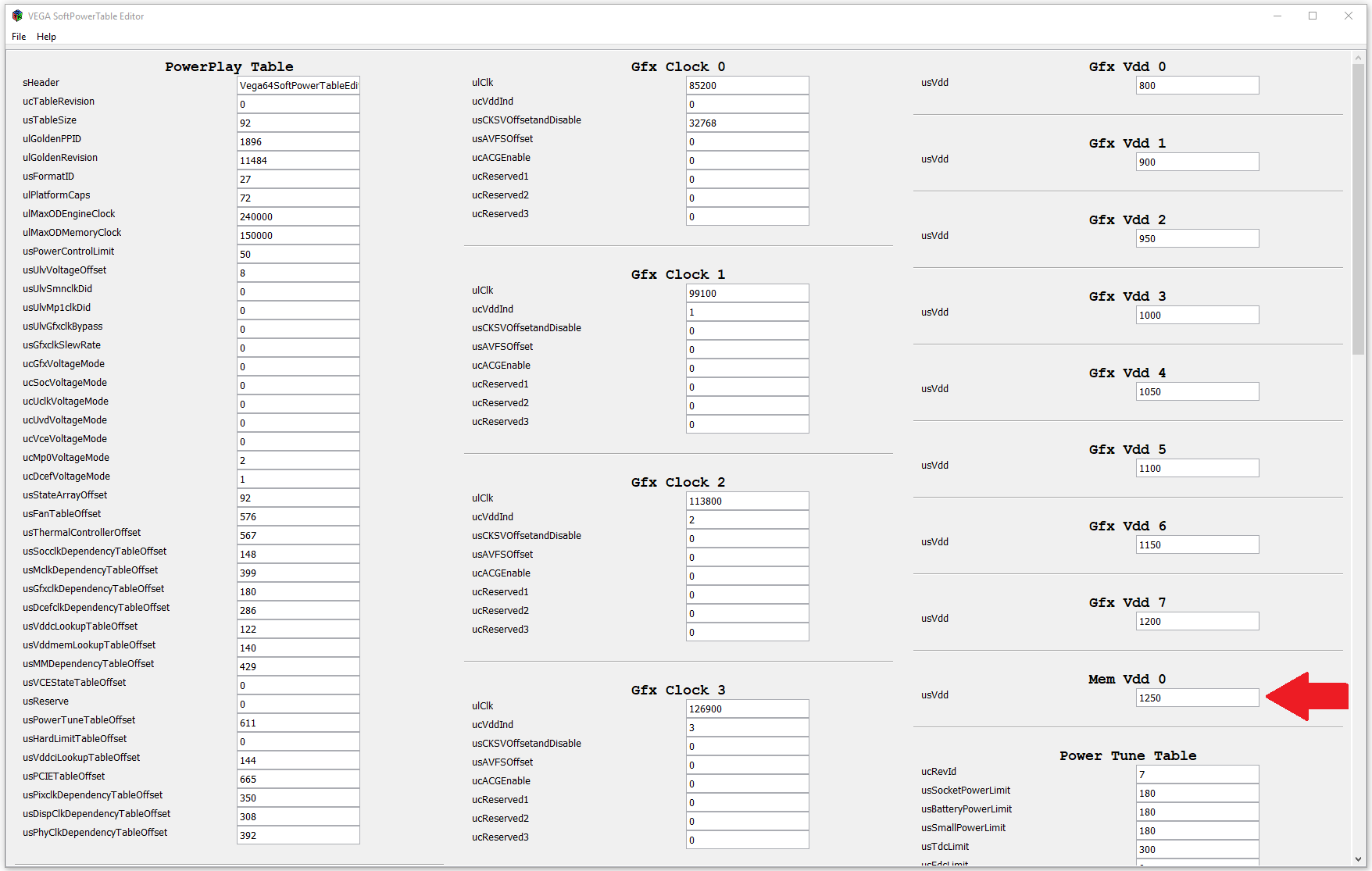
Task: Click usGfxclkDependencyTableOffset value 180
Action: [x=298, y=591]
